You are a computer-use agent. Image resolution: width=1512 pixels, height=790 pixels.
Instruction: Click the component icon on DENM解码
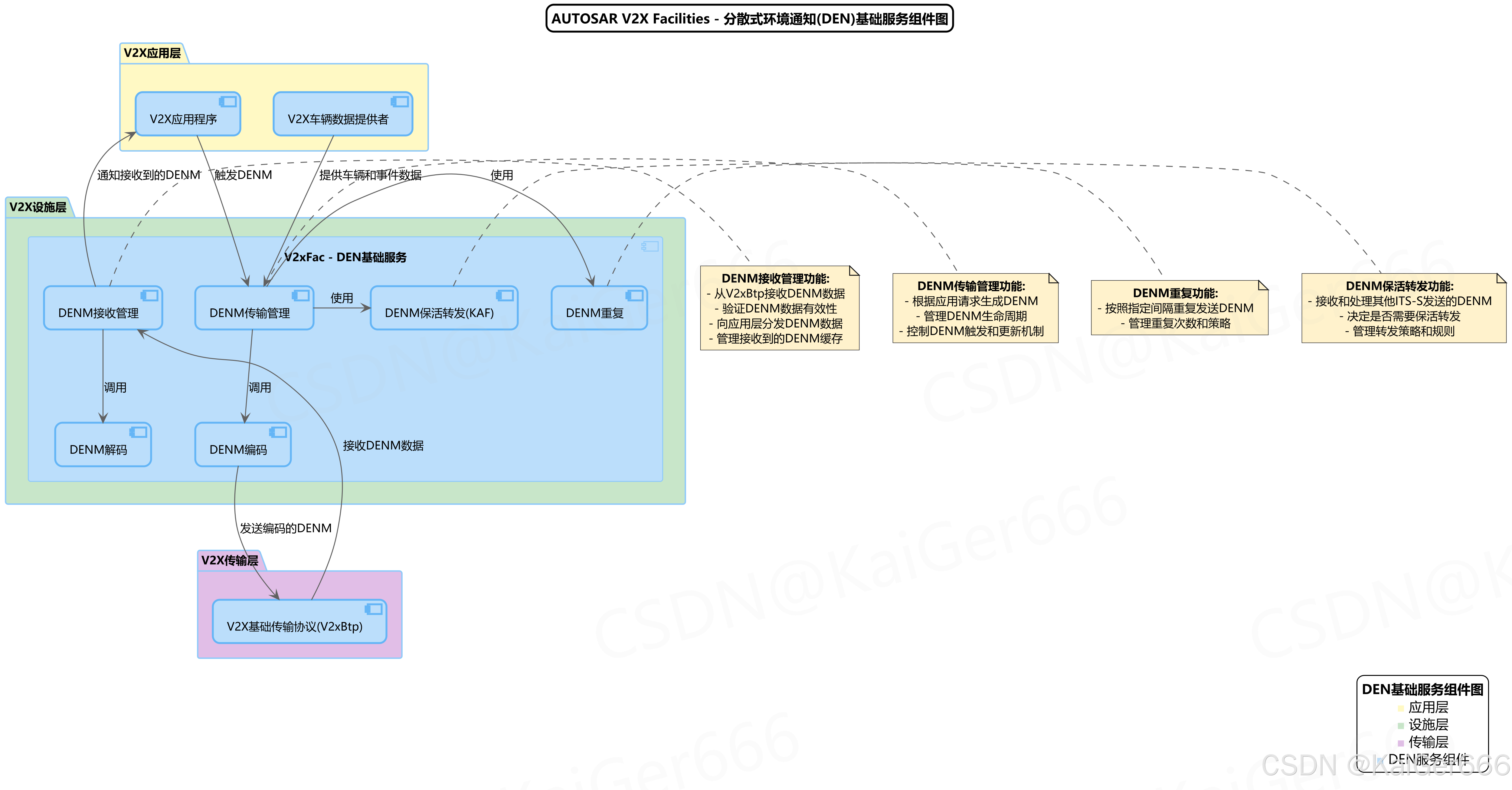pos(138,432)
